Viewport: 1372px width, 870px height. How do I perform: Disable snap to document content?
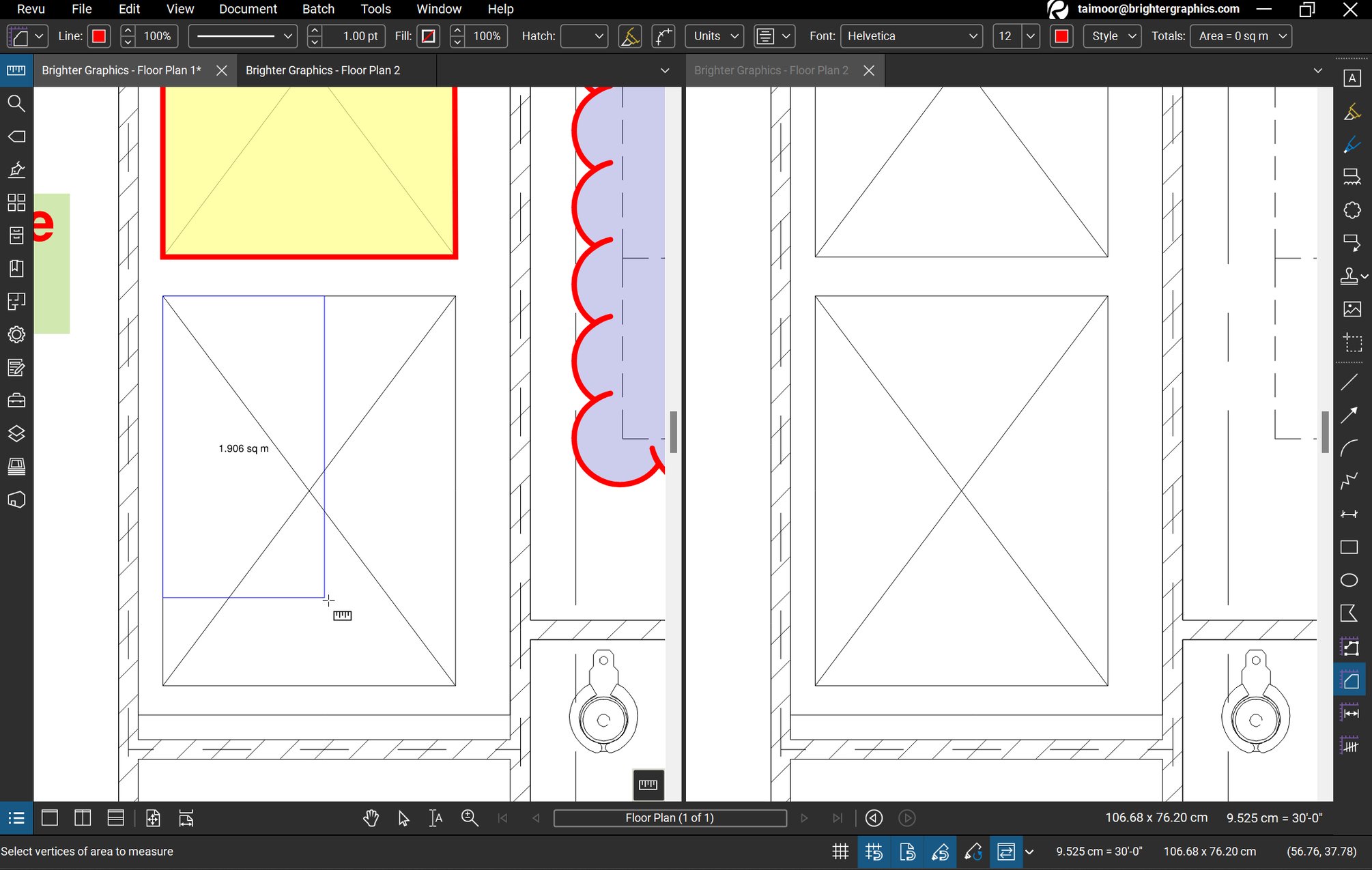pyautogui.click(x=908, y=851)
